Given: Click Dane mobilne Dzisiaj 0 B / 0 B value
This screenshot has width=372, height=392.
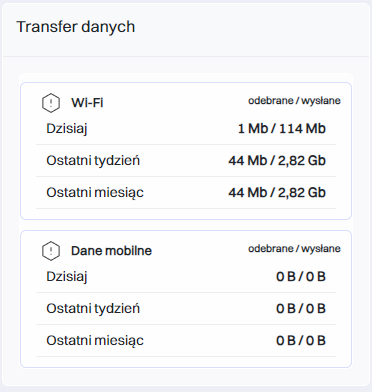Looking at the screenshot, I should 301,277.
